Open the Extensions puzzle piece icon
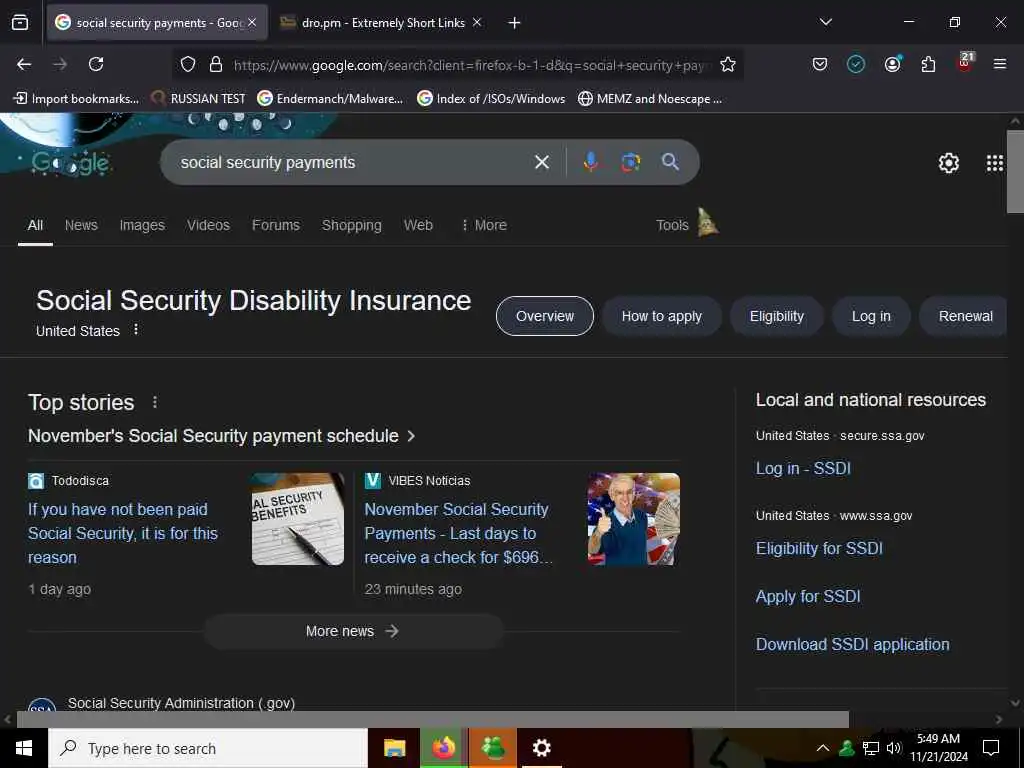The height and width of the screenshot is (768, 1024). [x=928, y=64]
